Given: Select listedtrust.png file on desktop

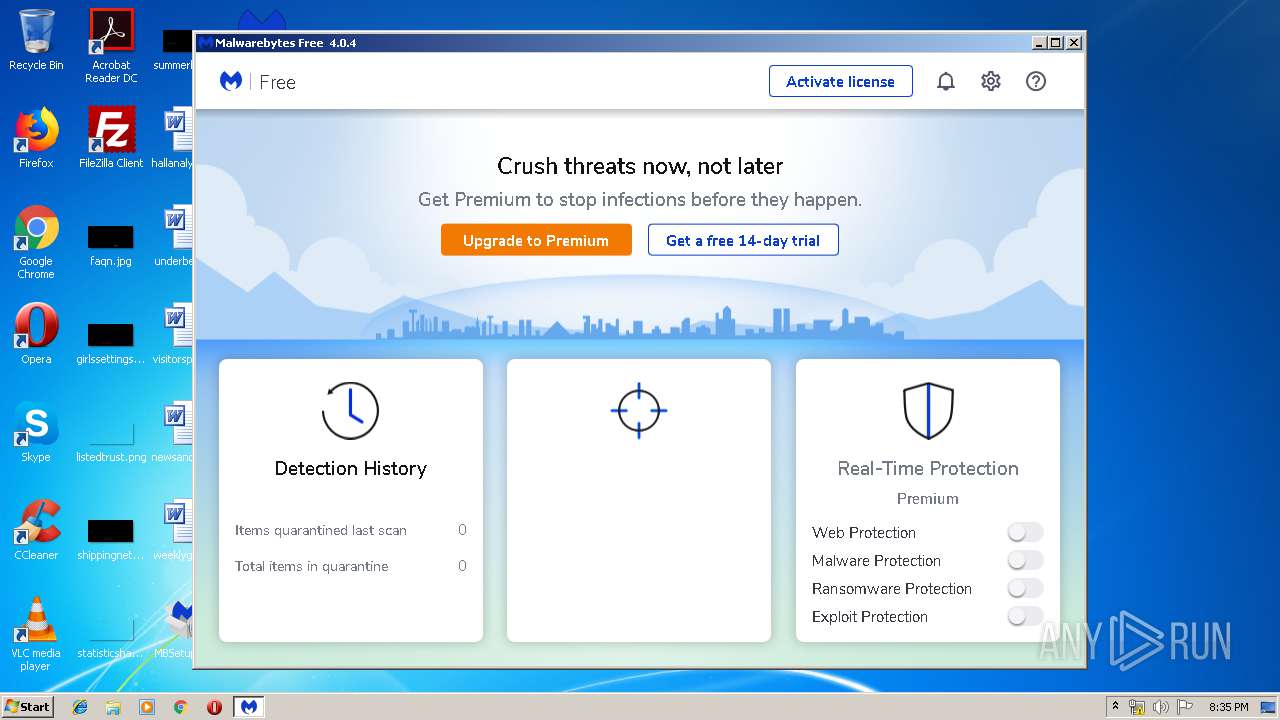Looking at the screenshot, I should (x=111, y=440).
